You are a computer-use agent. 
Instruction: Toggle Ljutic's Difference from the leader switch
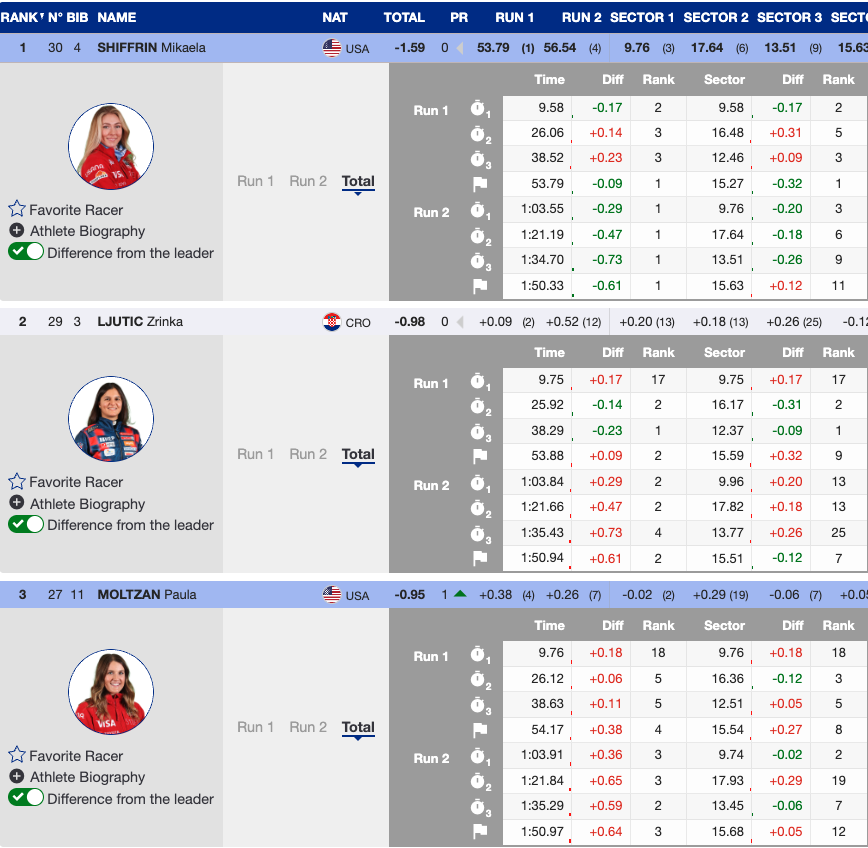click(x=26, y=525)
